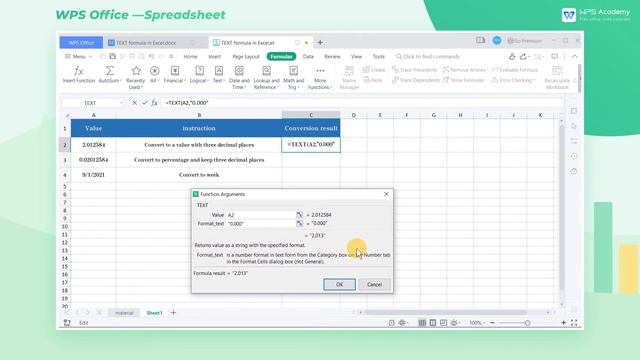
Task: Add a new sheet
Action: tap(173, 313)
